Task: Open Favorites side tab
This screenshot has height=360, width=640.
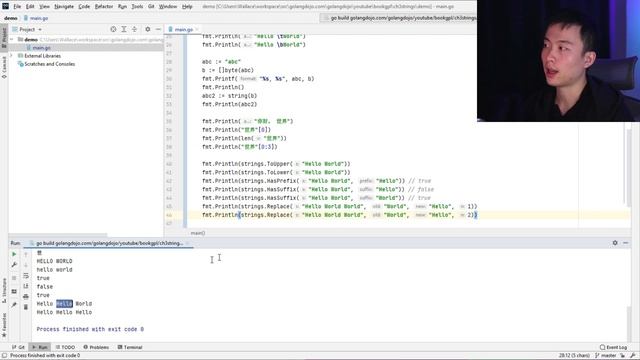Action: tap(4, 325)
